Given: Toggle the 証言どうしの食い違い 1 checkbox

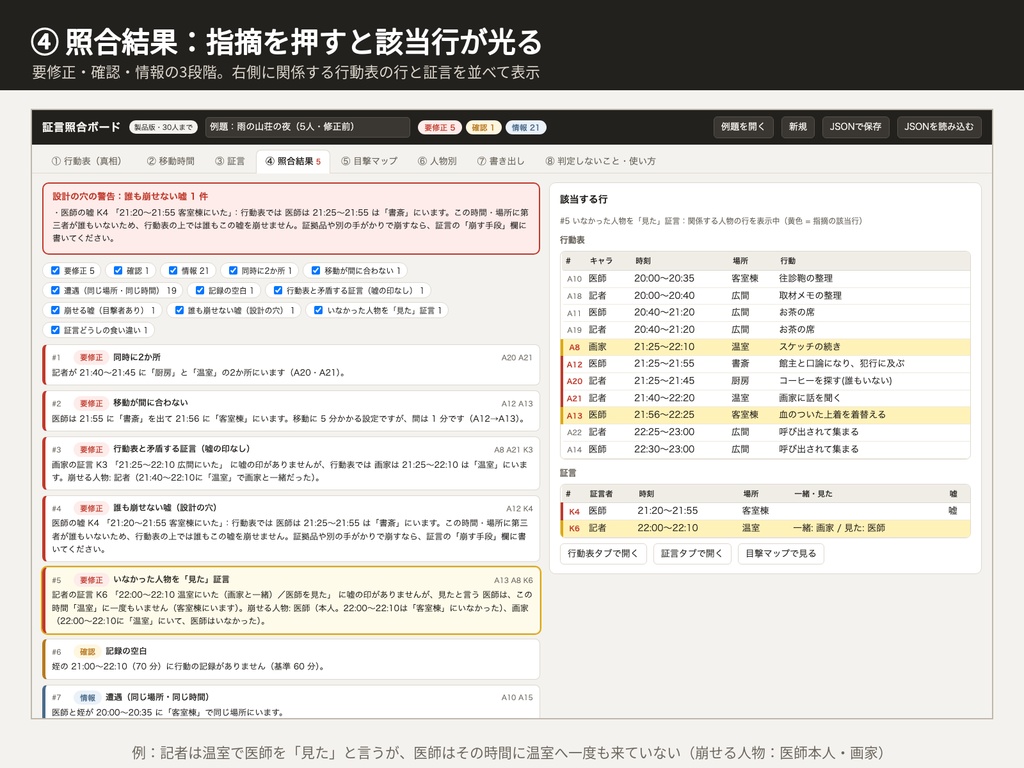Looking at the screenshot, I should [56, 330].
